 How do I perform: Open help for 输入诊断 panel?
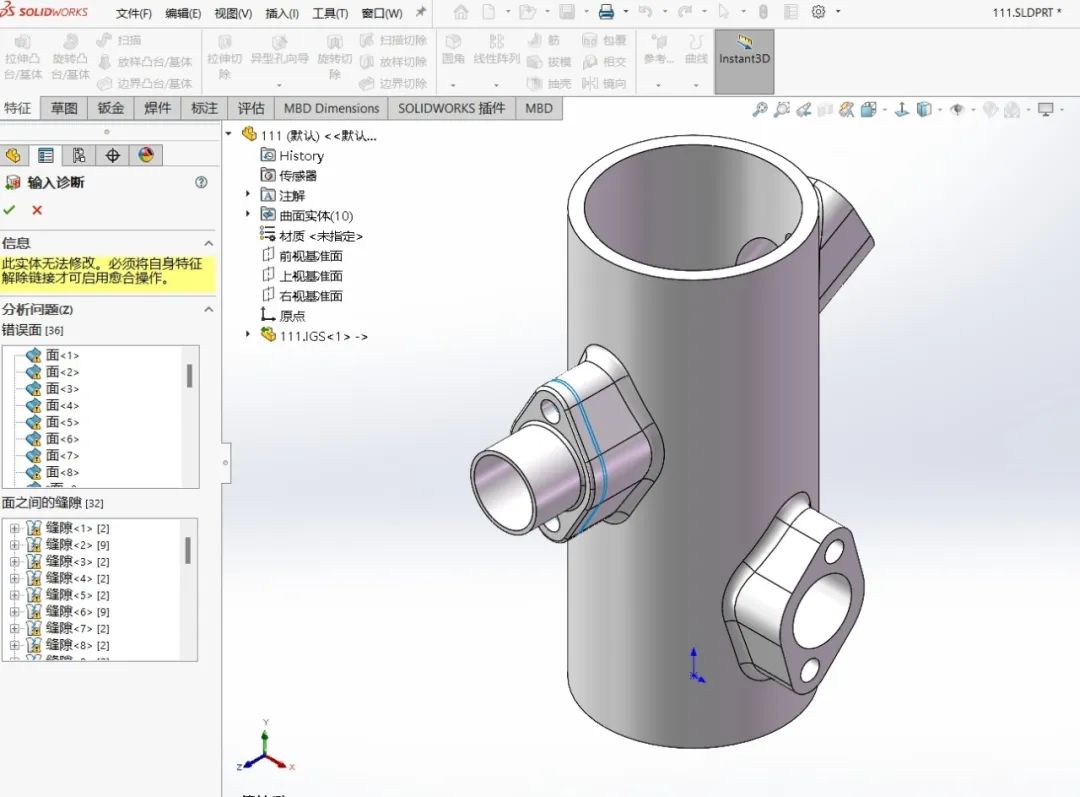[x=201, y=183]
